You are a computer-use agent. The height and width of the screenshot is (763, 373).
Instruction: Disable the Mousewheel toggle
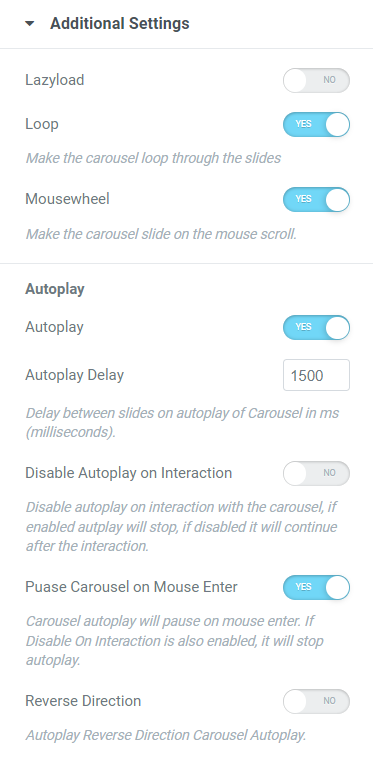pos(316,200)
